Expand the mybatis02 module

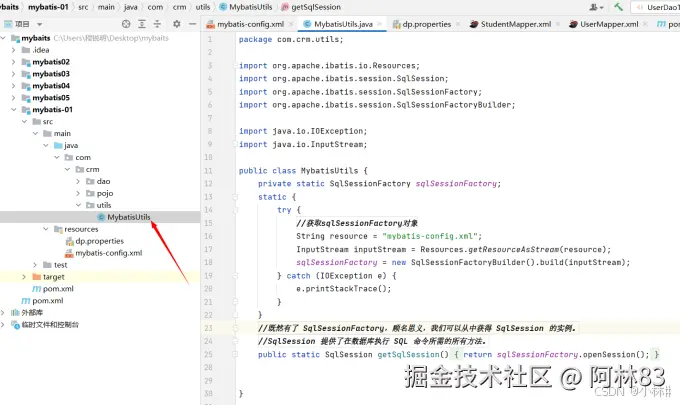(x=13, y=62)
